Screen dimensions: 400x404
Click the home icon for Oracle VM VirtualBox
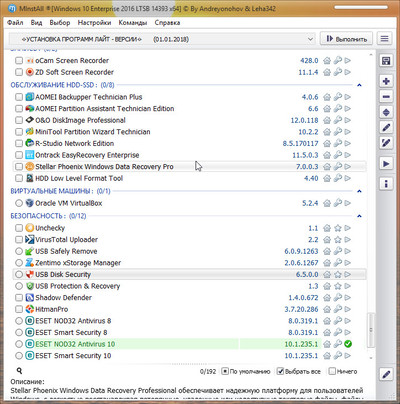point(327,203)
